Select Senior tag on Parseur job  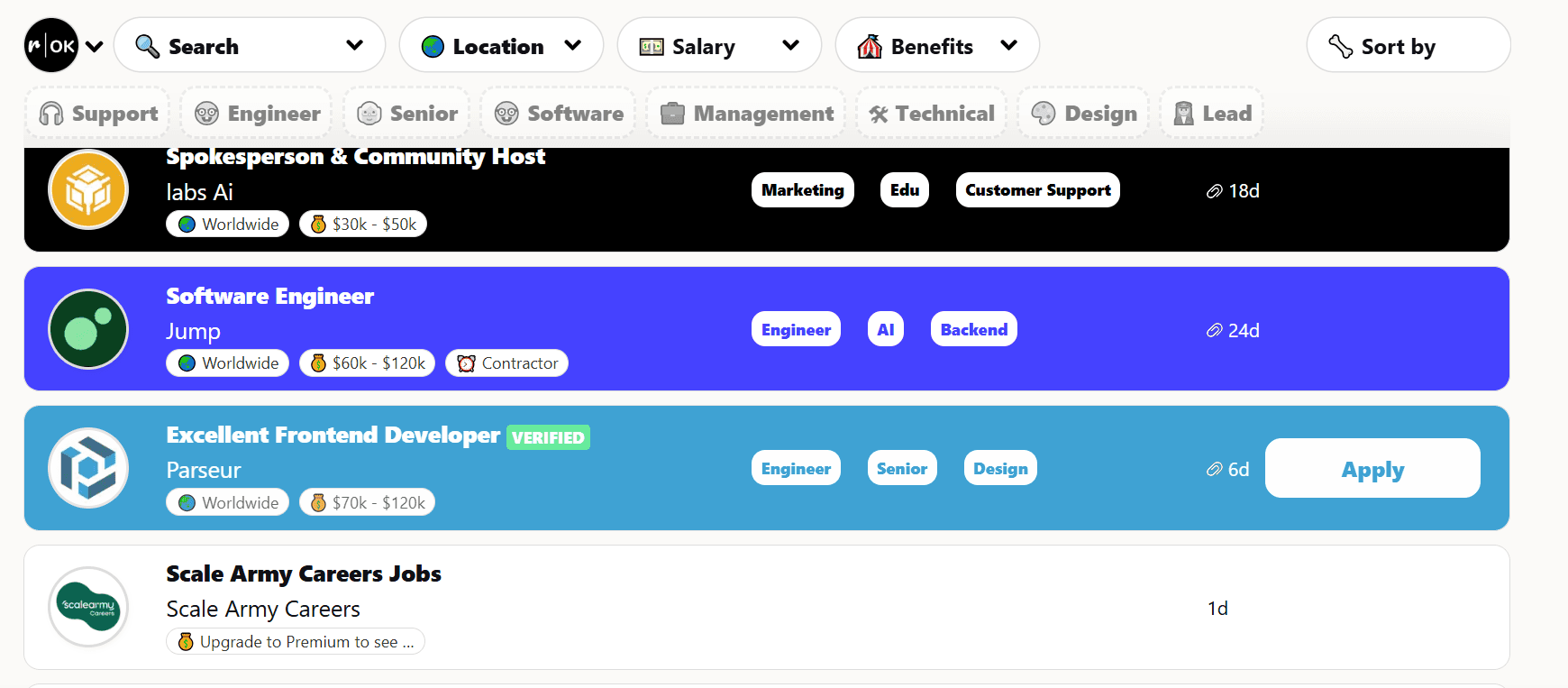[902, 468]
